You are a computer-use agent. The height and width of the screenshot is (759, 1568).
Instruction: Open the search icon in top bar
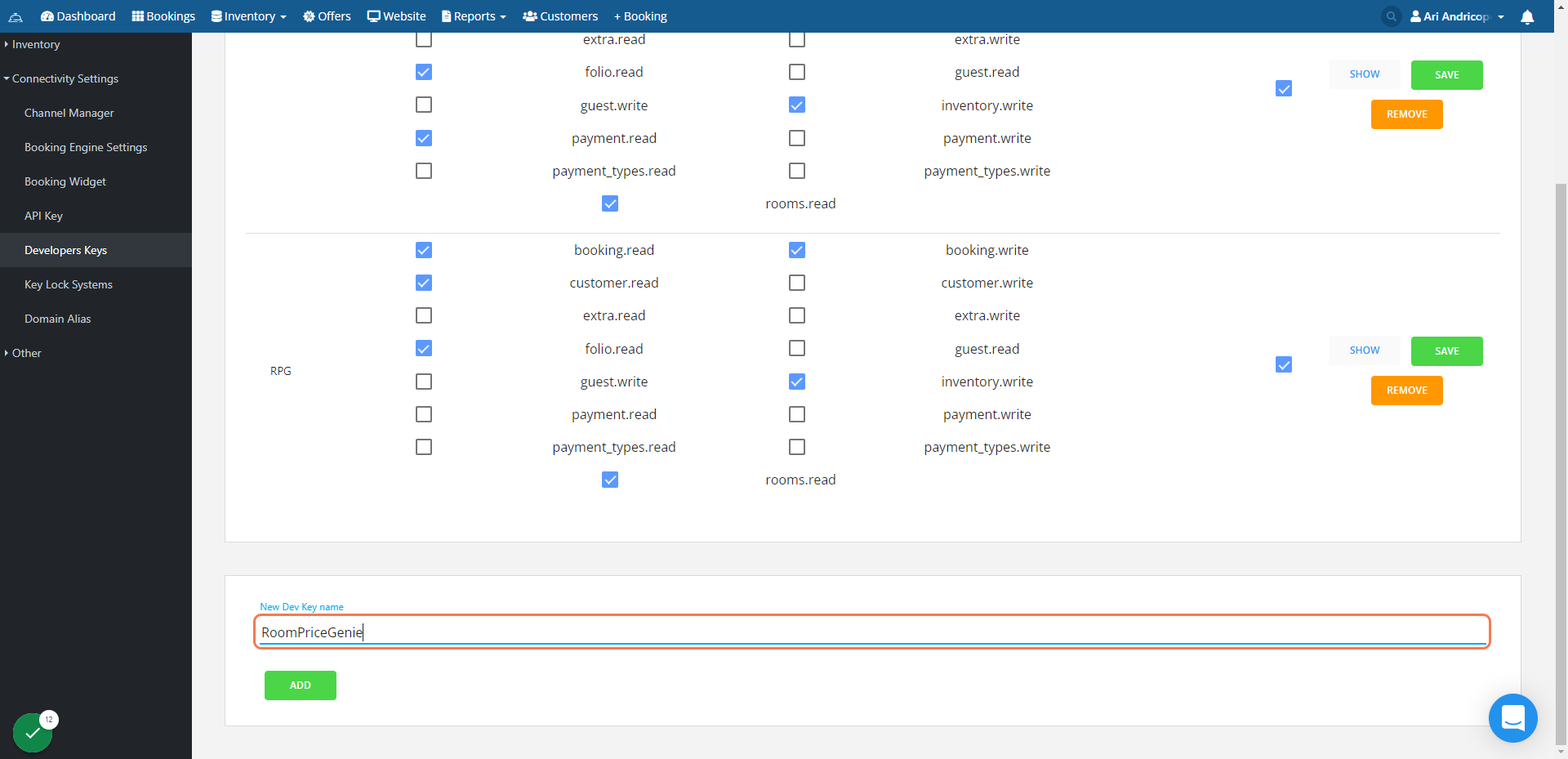(1392, 16)
